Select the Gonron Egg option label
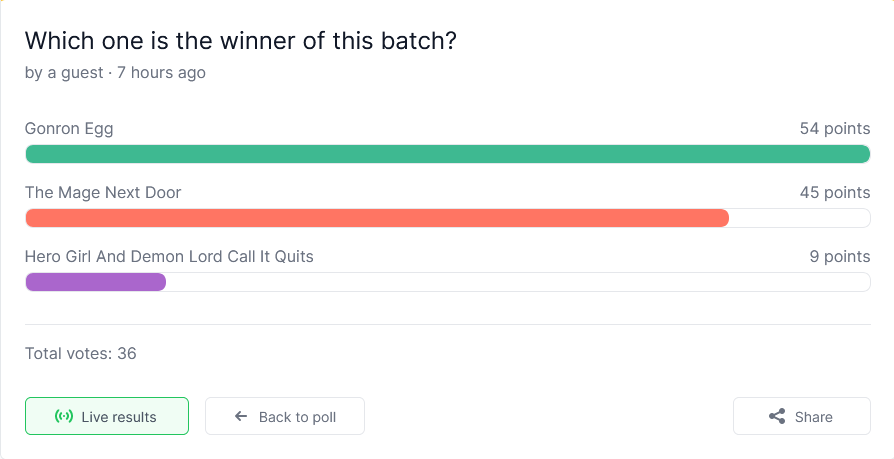Image resolution: width=894 pixels, height=459 pixels. [69, 129]
